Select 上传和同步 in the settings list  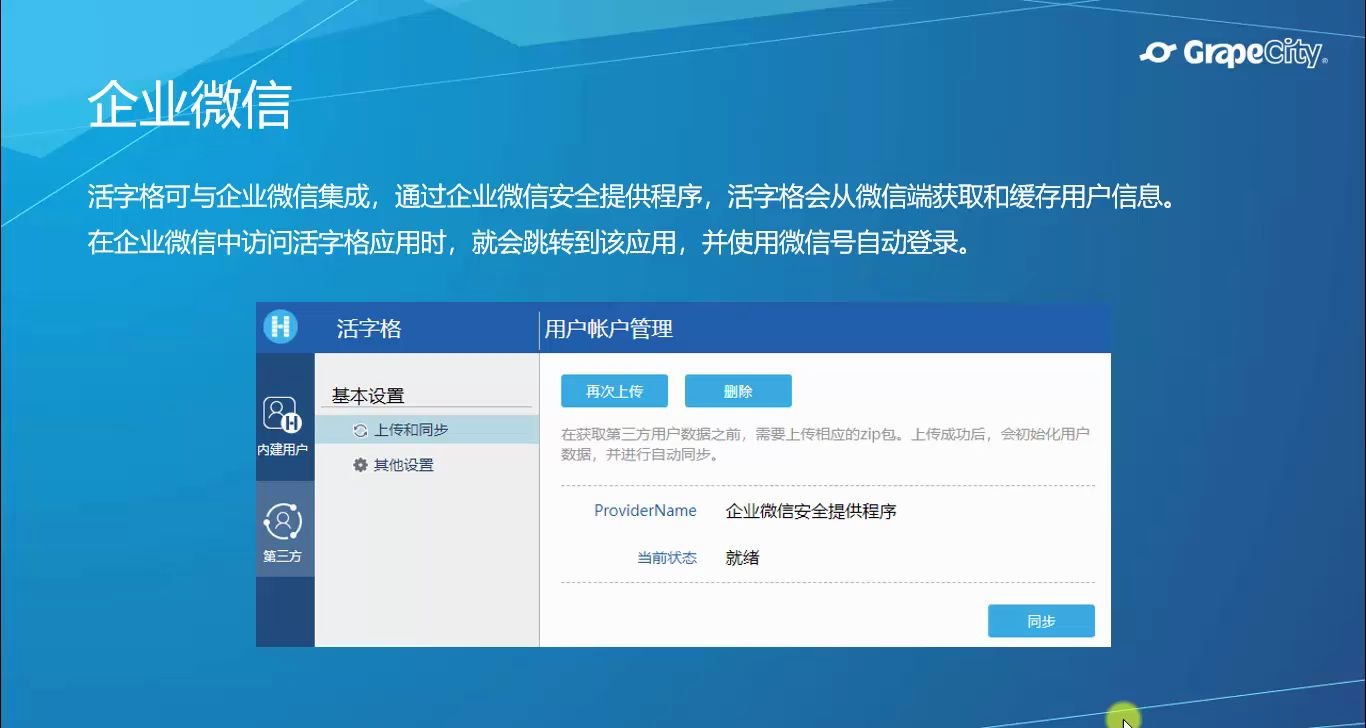[x=428, y=430]
